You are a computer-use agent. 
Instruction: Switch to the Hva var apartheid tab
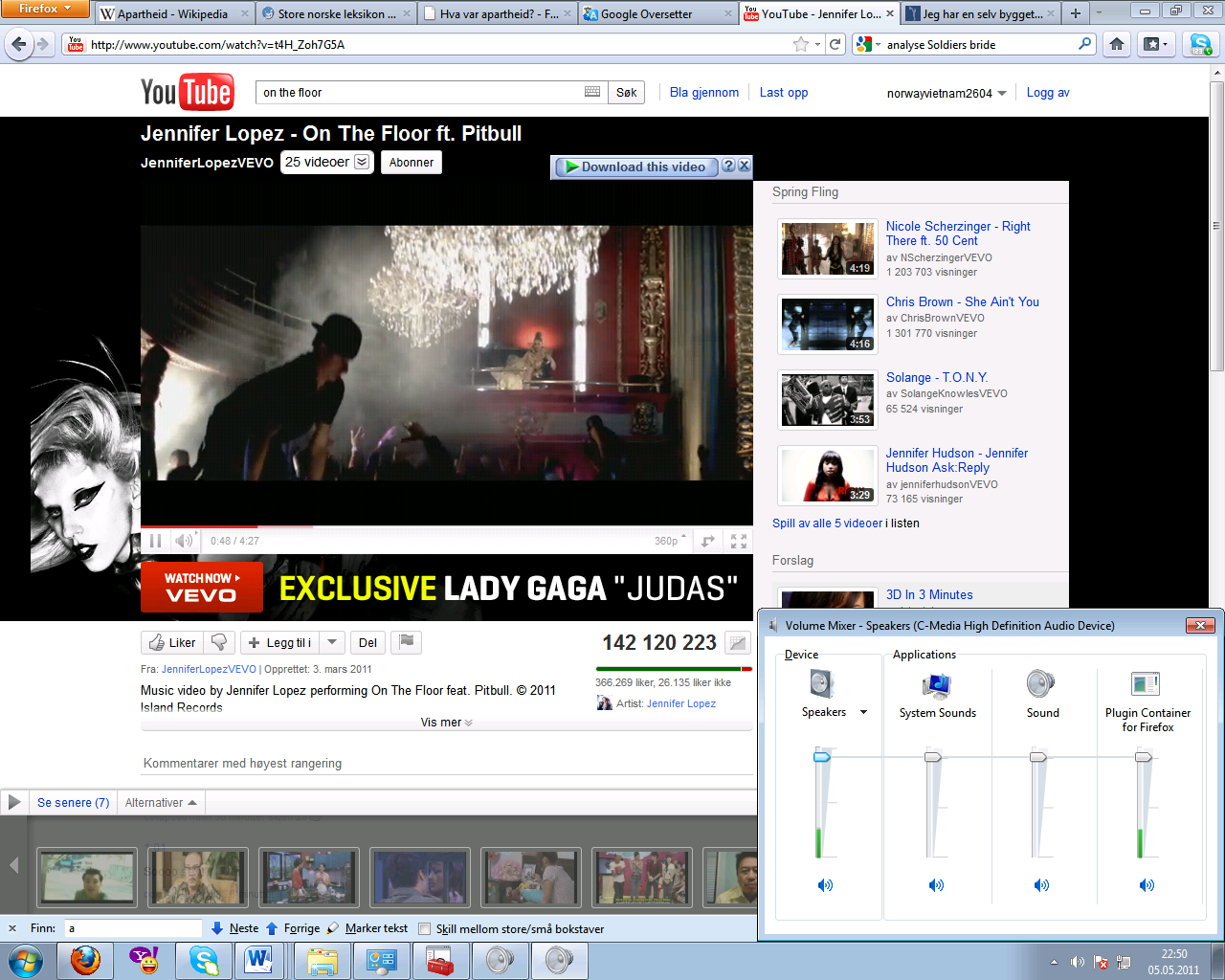pyautogui.click(x=498, y=13)
